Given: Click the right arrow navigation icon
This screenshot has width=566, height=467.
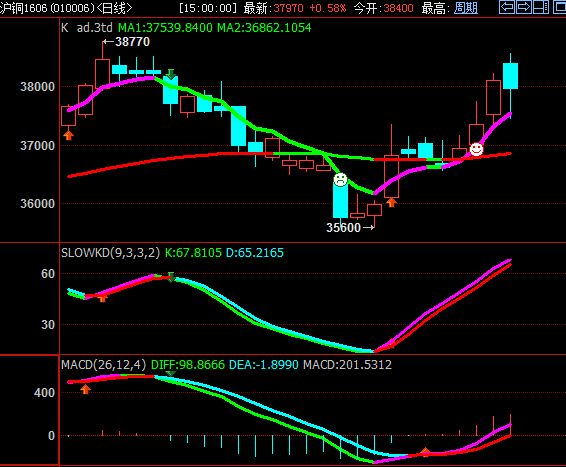Looking at the screenshot, I should (x=523, y=7).
